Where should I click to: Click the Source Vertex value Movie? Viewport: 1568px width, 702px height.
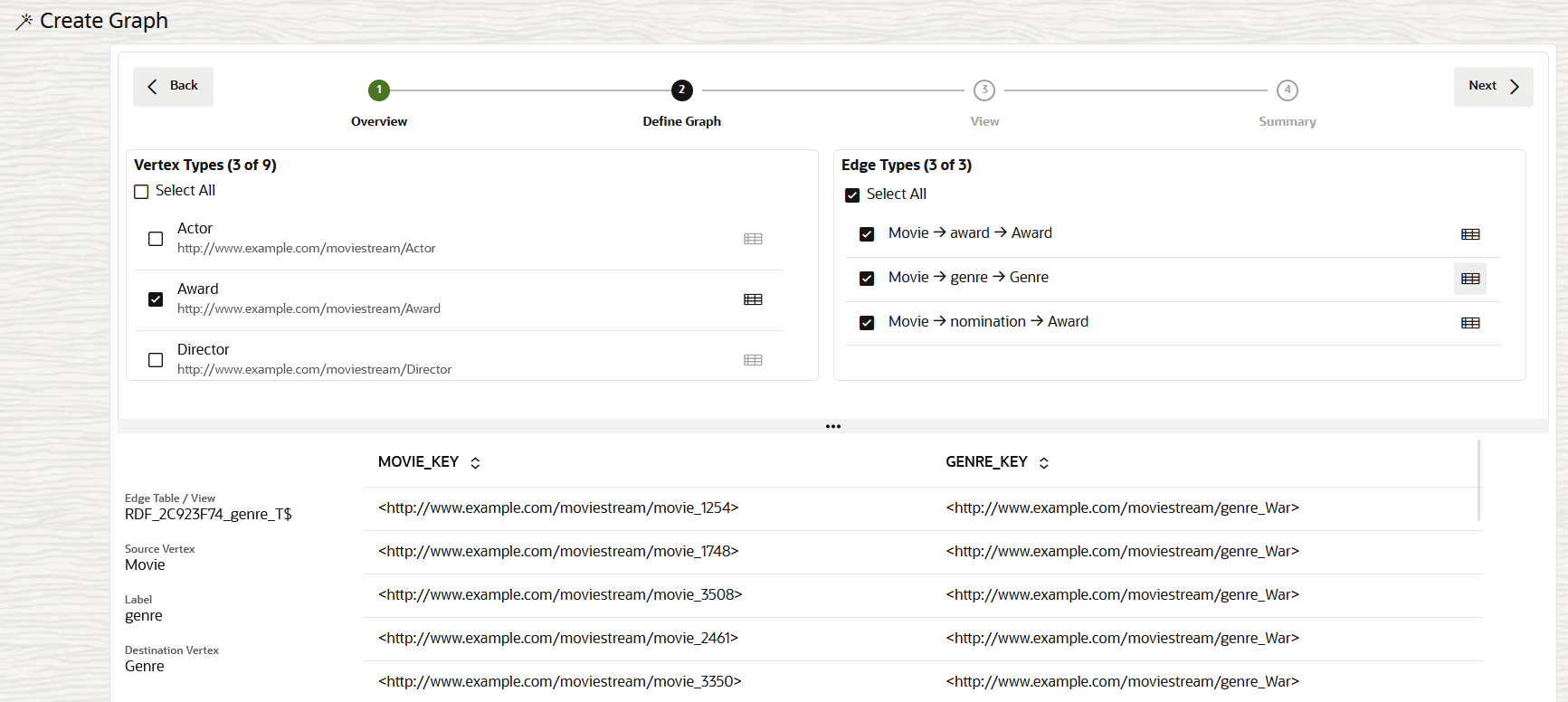point(145,565)
